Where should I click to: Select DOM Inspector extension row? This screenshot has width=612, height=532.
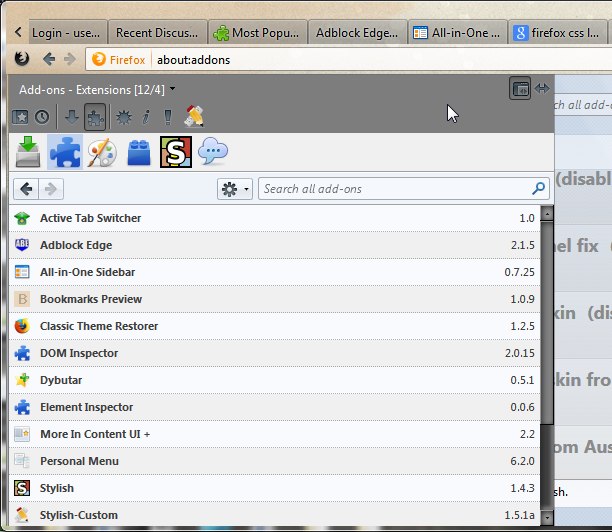click(274, 353)
